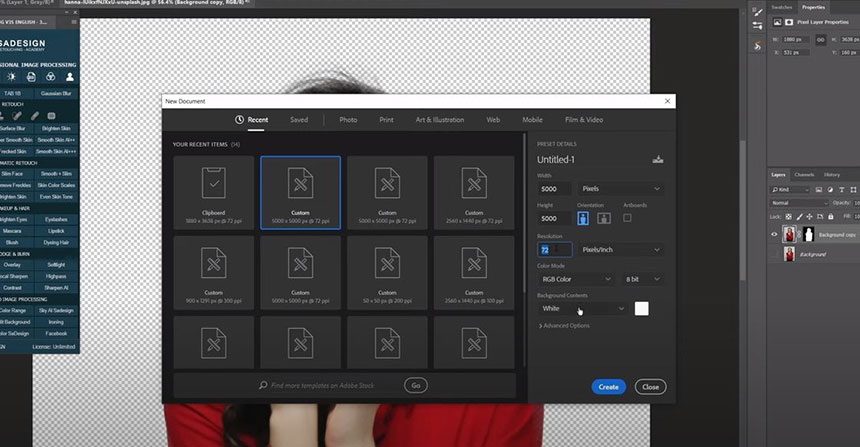The image size is (860, 447).
Task: Click the brightness sun icon in SADESIGN panel
Action: (x=12, y=77)
